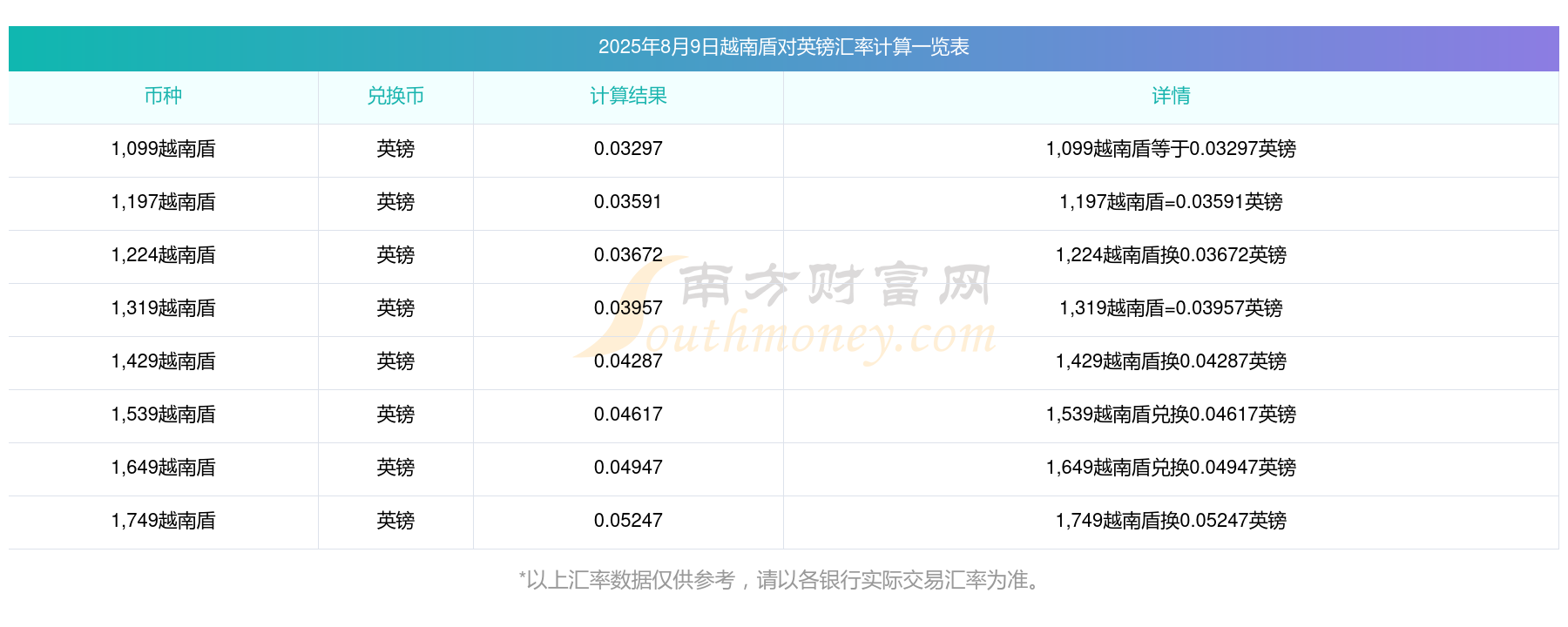Viewport: 1568px width, 627px height.
Task: Click the table title 2025年8月9日越南盾对英镑汇率计算一览表
Action: (783, 47)
